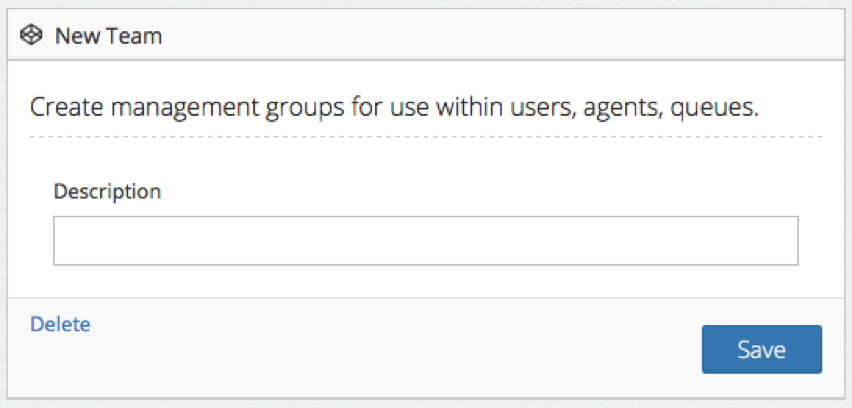Select the "New Team" panel title

tap(108, 36)
